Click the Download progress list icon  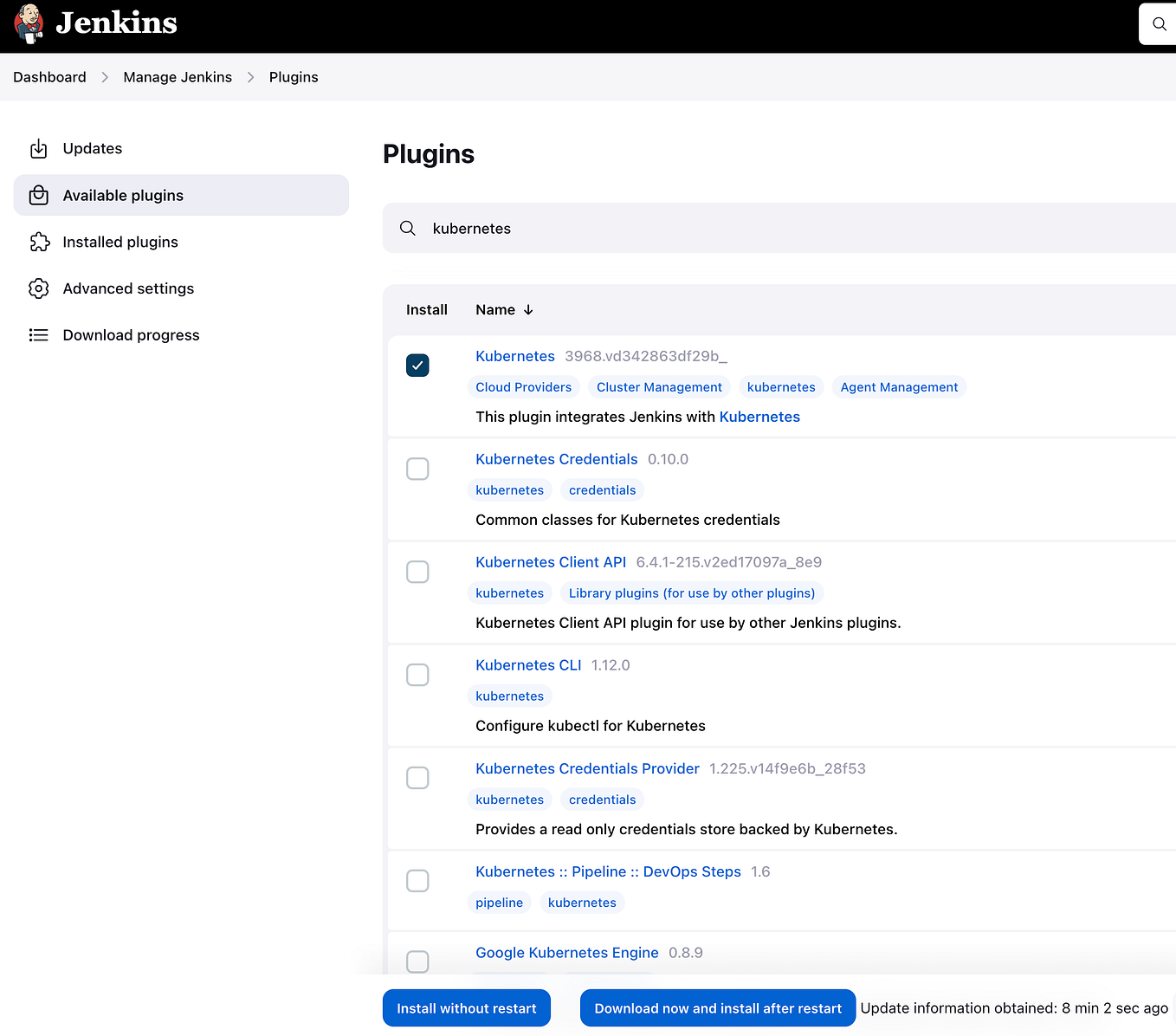pyautogui.click(x=39, y=334)
